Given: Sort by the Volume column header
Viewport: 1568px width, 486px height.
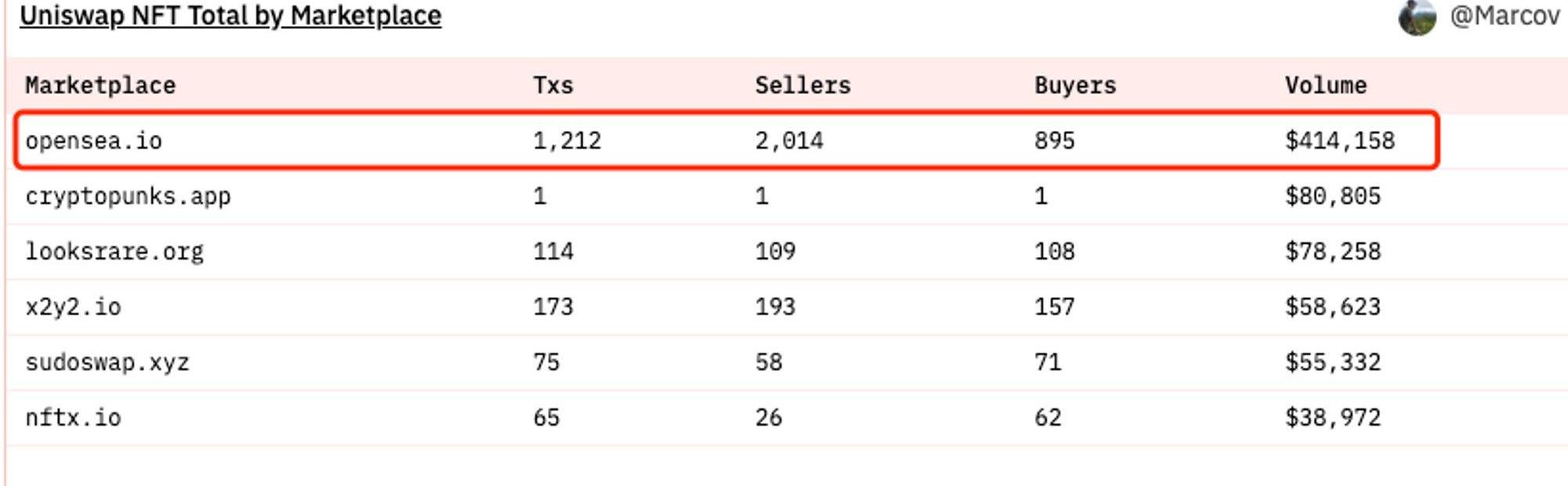Looking at the screenshot, I should pyautogui.click(x=1325, y=85).
